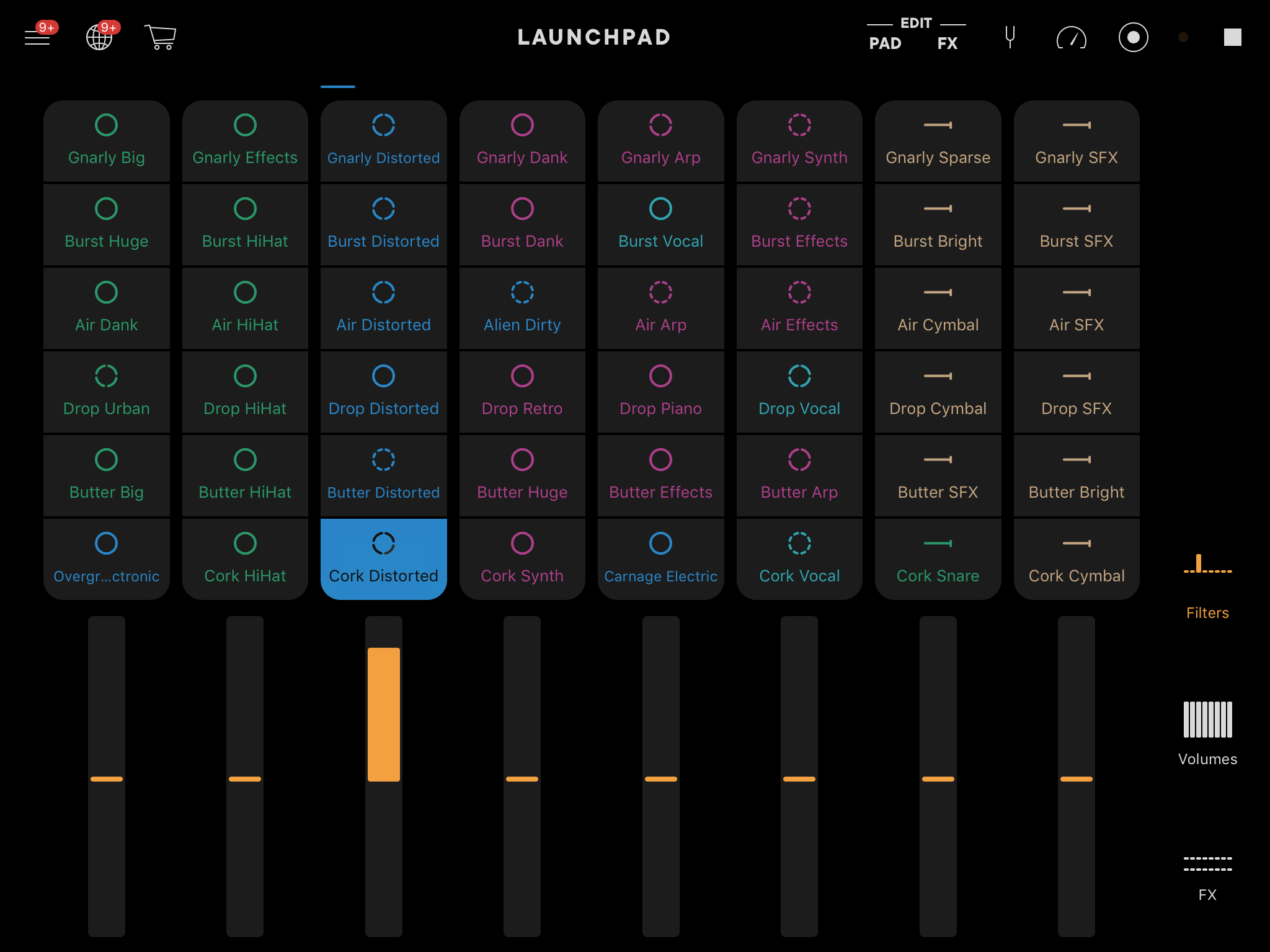This screenshot has height=952, width=1270.
Task: Open the hamburger menu with notification badge
Action: pyautogui.click(x=38, y=37)
